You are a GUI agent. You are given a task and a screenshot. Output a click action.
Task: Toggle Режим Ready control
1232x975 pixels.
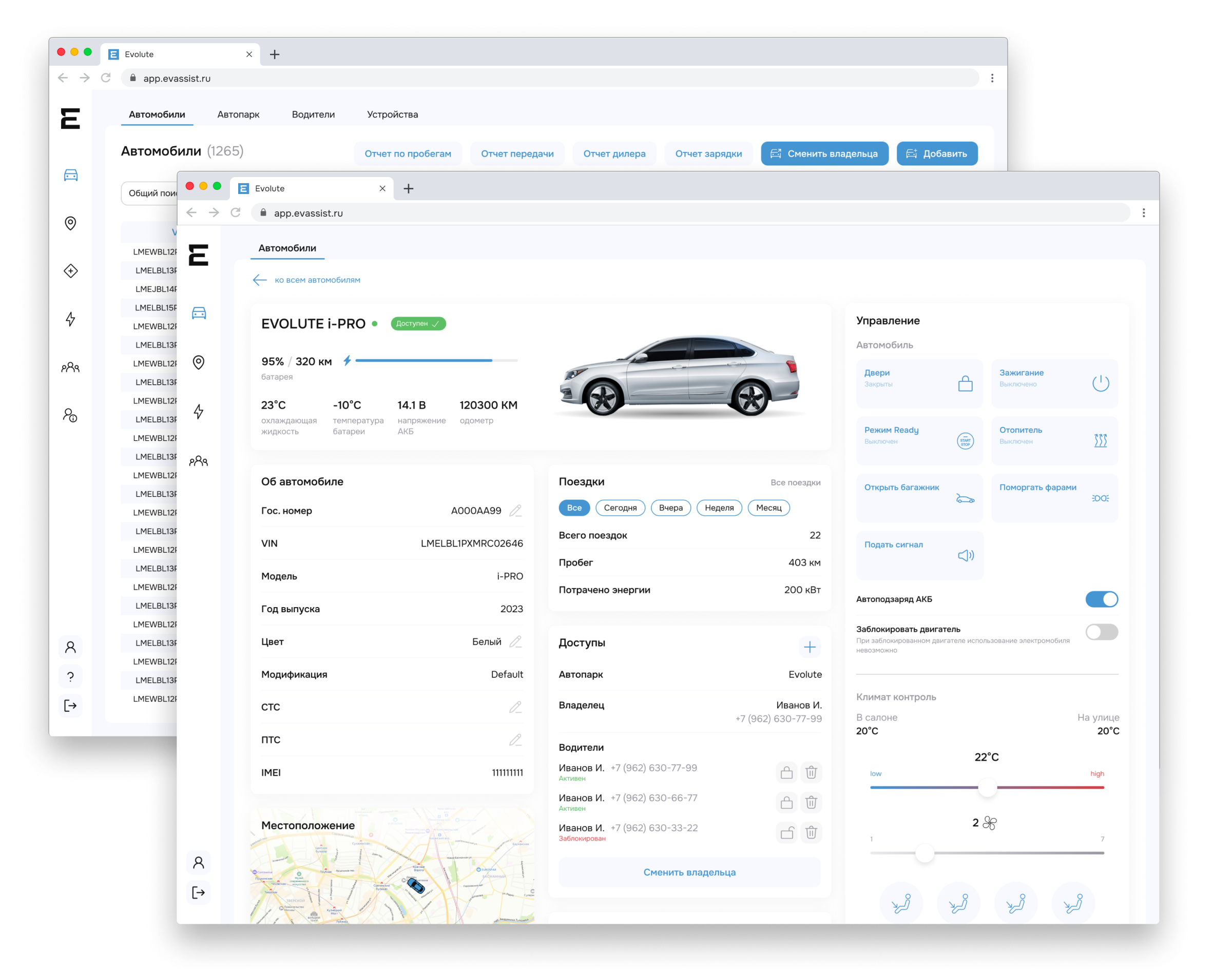coord(920,441)
